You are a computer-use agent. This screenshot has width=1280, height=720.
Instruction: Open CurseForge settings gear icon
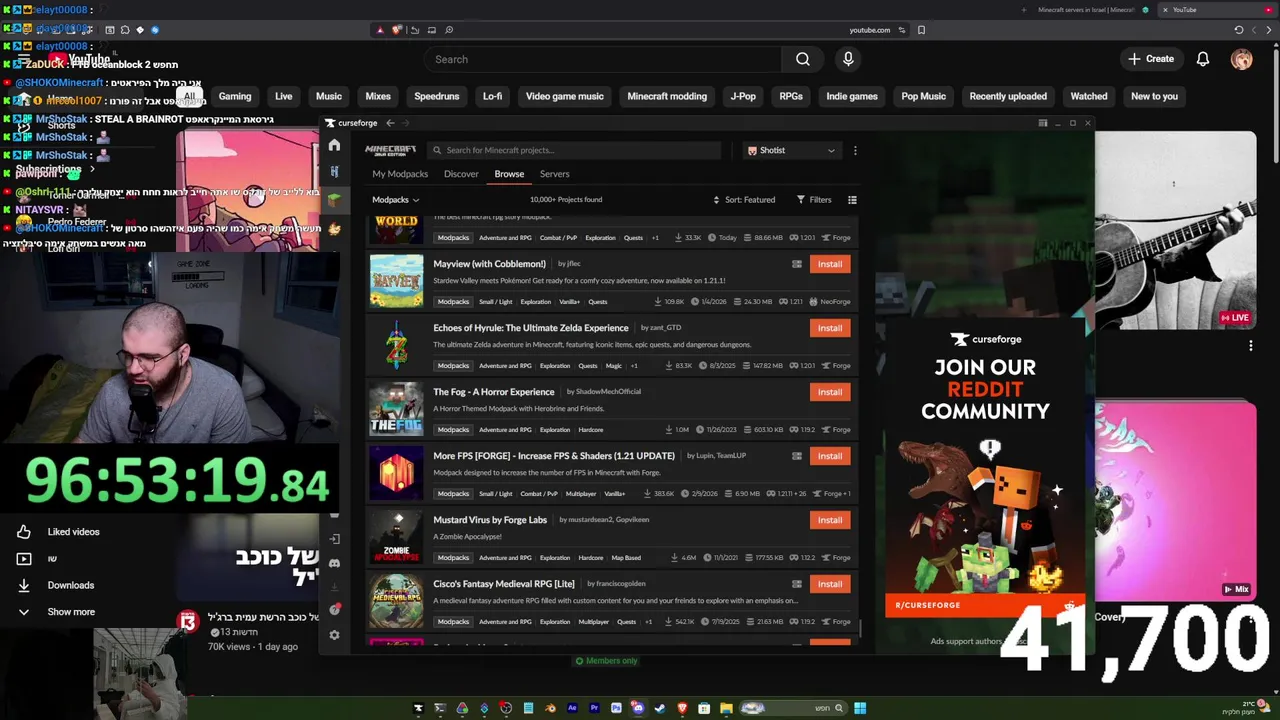[334, 635]
